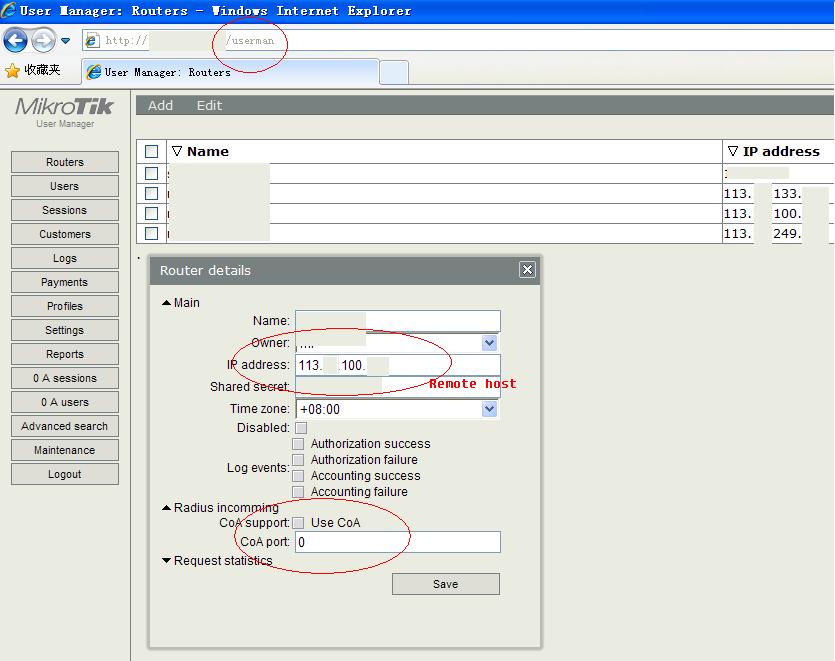Open the Profiles sidebar section

[65, 306]
